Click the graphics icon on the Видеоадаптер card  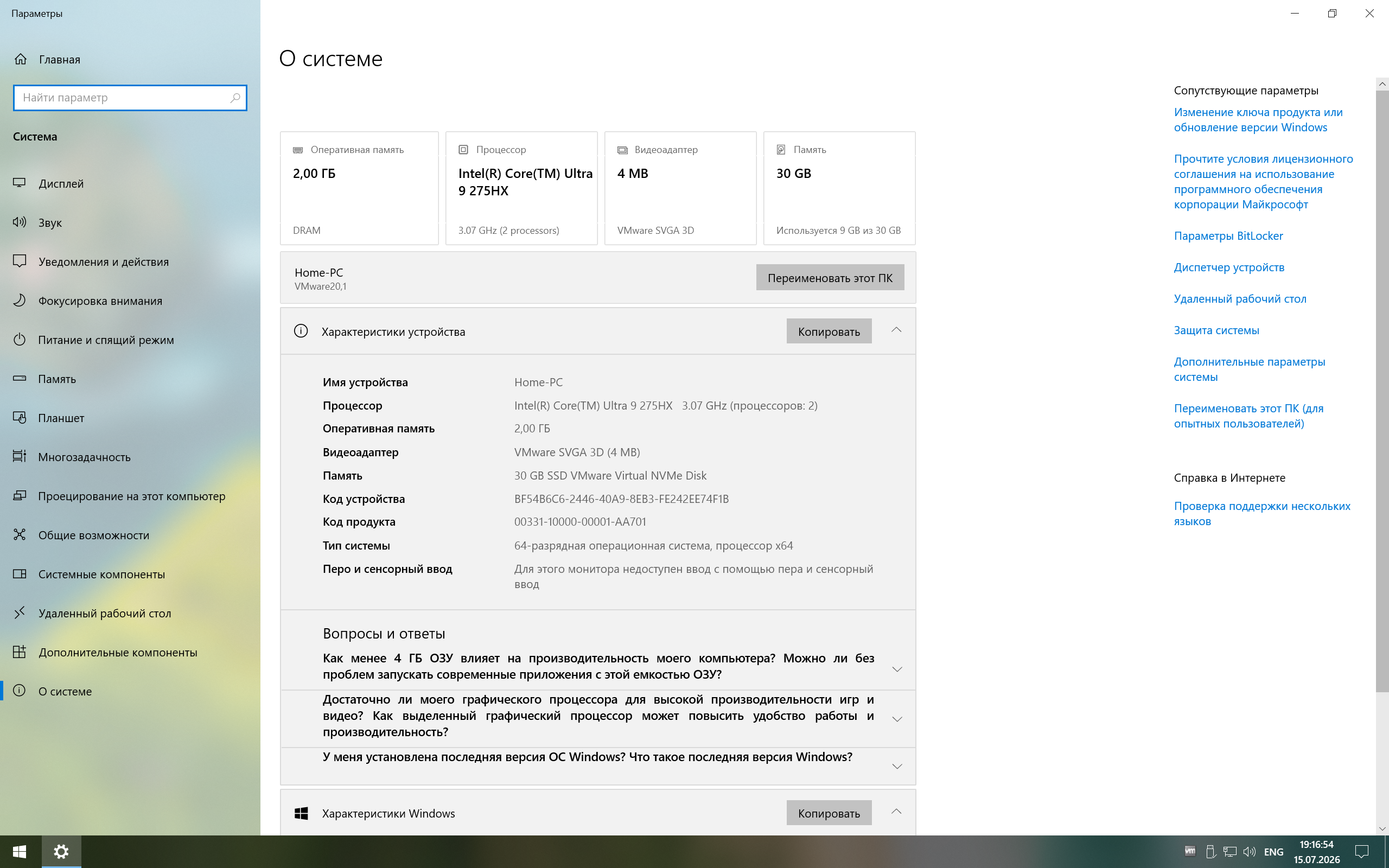point(622,150)
